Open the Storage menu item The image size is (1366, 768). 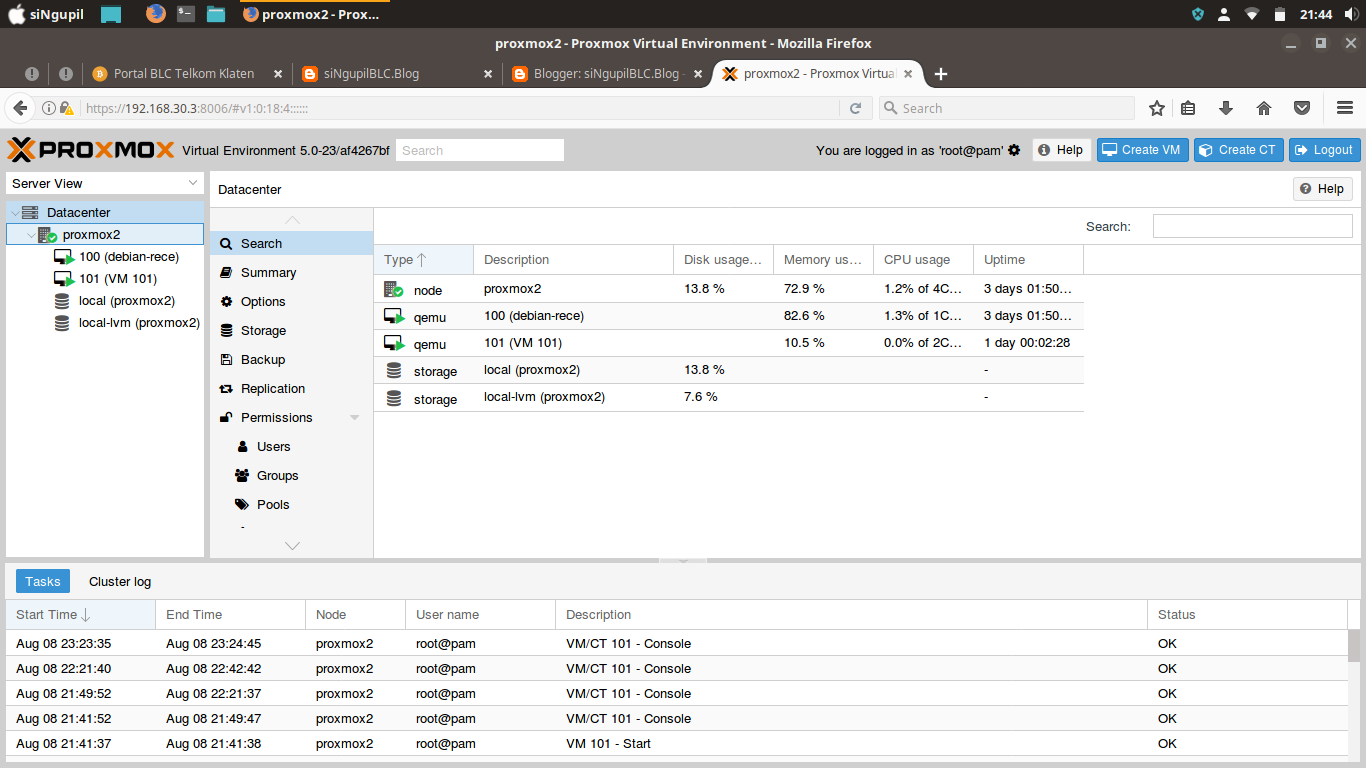pos(291,330)
